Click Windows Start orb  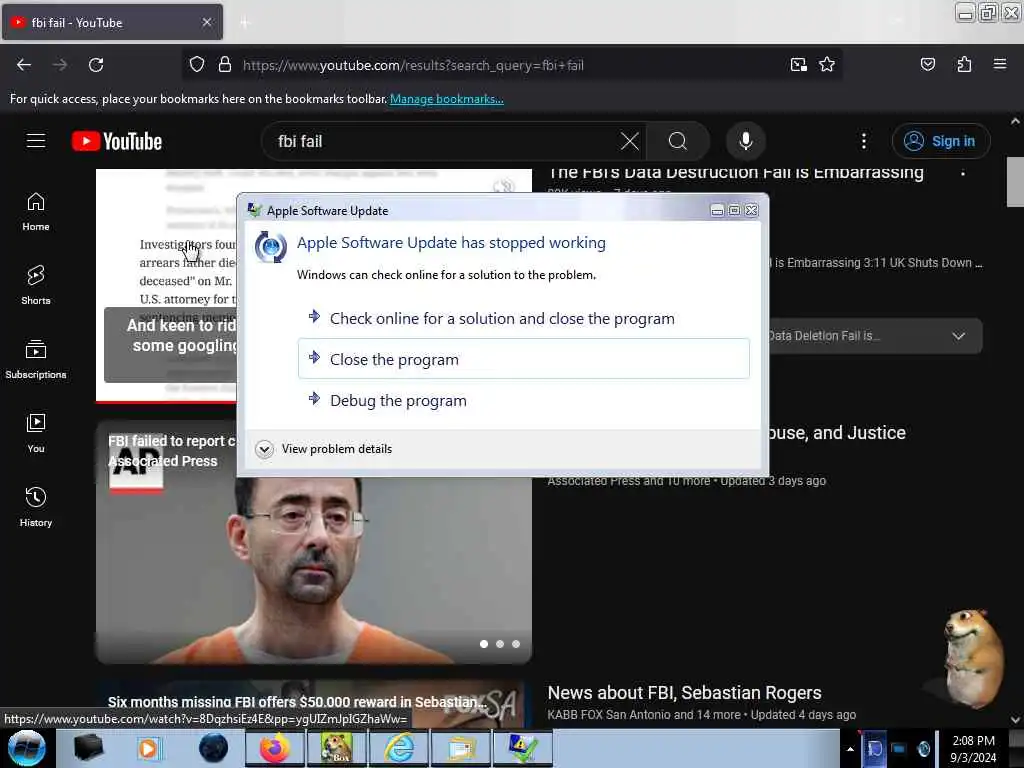27,748
